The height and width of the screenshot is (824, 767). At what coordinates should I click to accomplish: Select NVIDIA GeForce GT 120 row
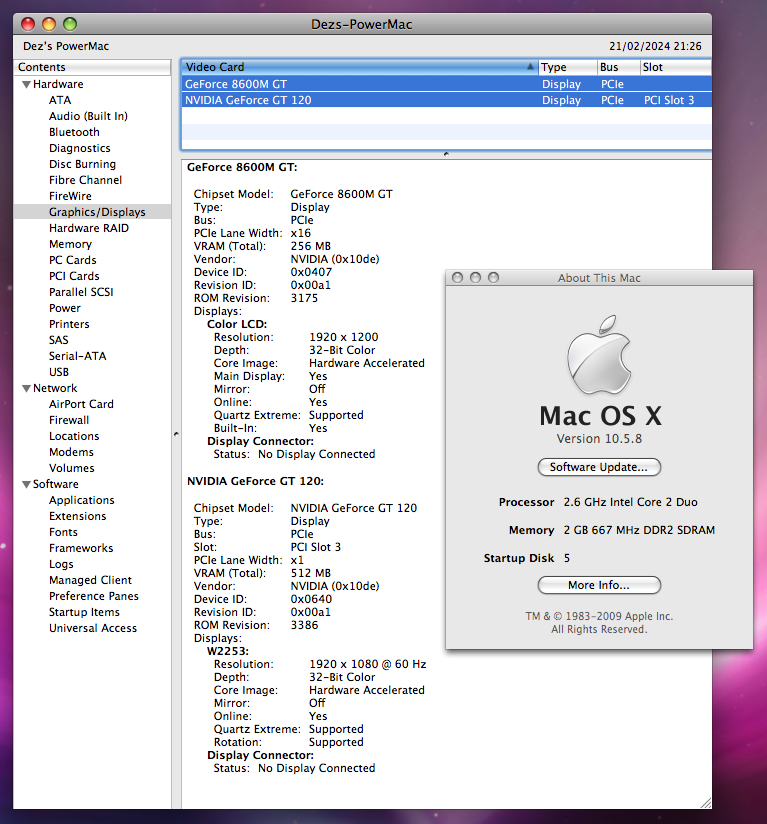coord(447,100)
